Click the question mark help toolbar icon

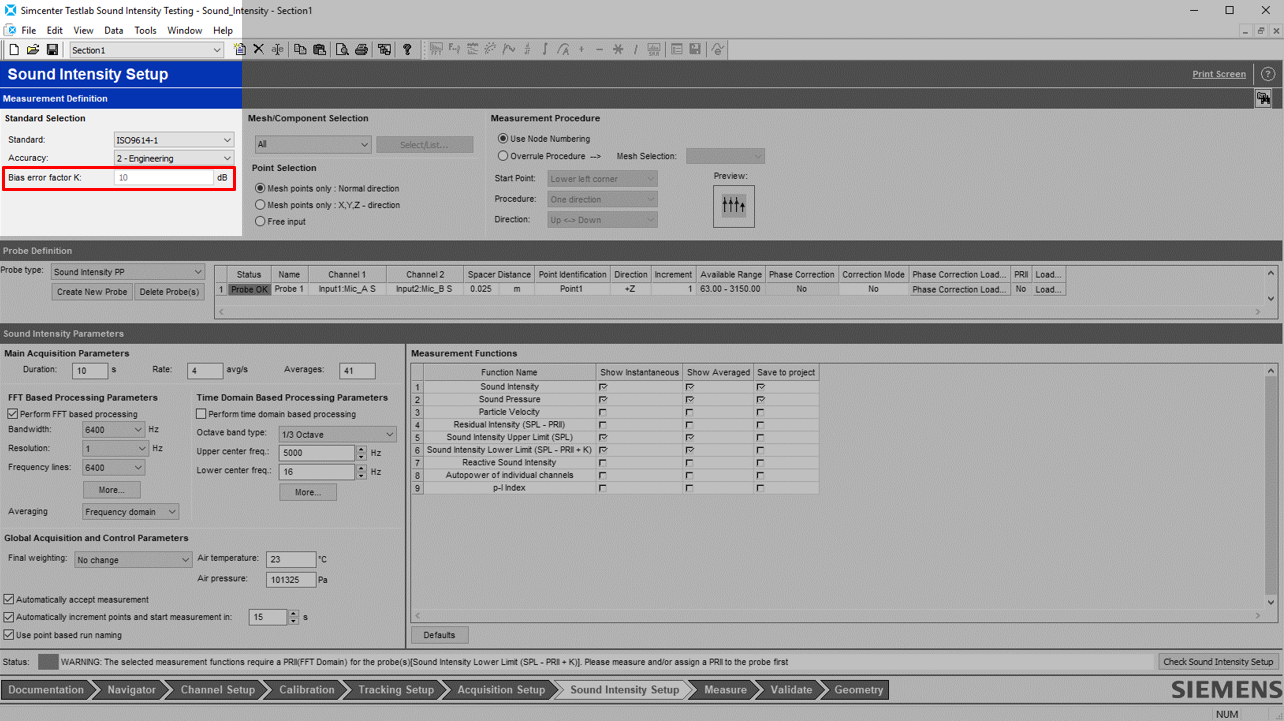(407, 49)
